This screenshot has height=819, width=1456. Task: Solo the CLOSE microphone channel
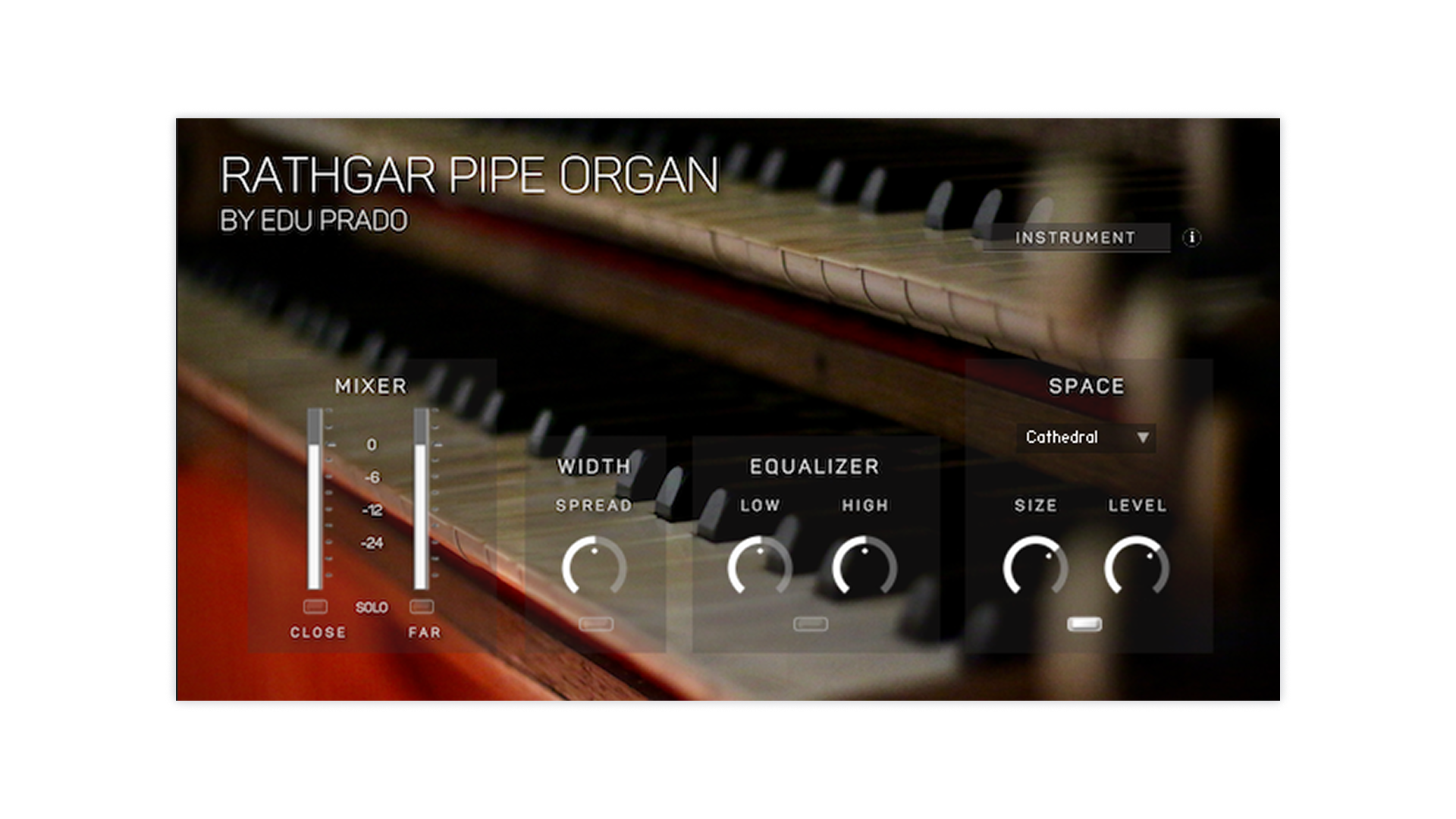pyautogui.click(x=315, y=607)
